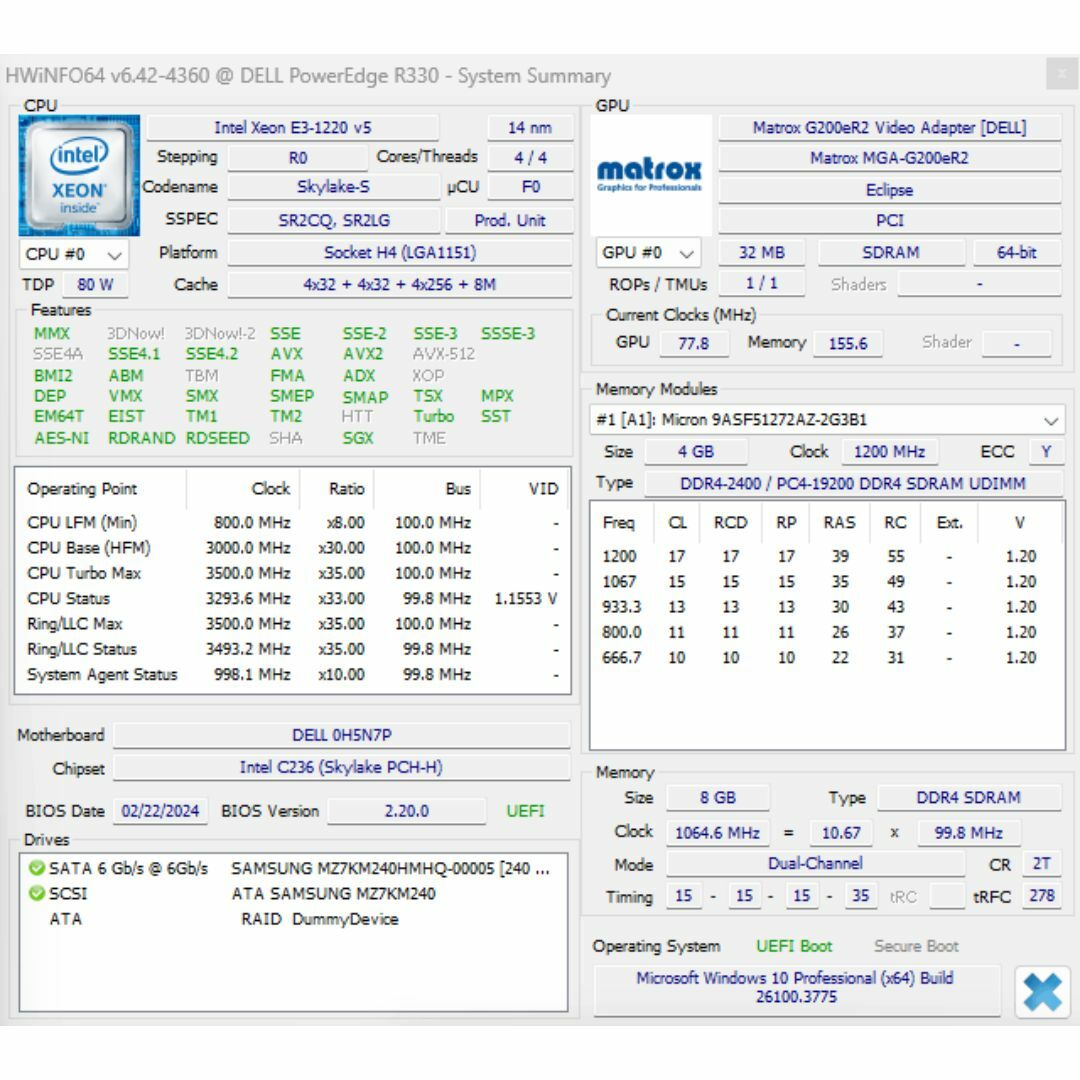
Task: Select the Ring/LLC Status row
Action: pyautogui.click(x=292, y=649)
